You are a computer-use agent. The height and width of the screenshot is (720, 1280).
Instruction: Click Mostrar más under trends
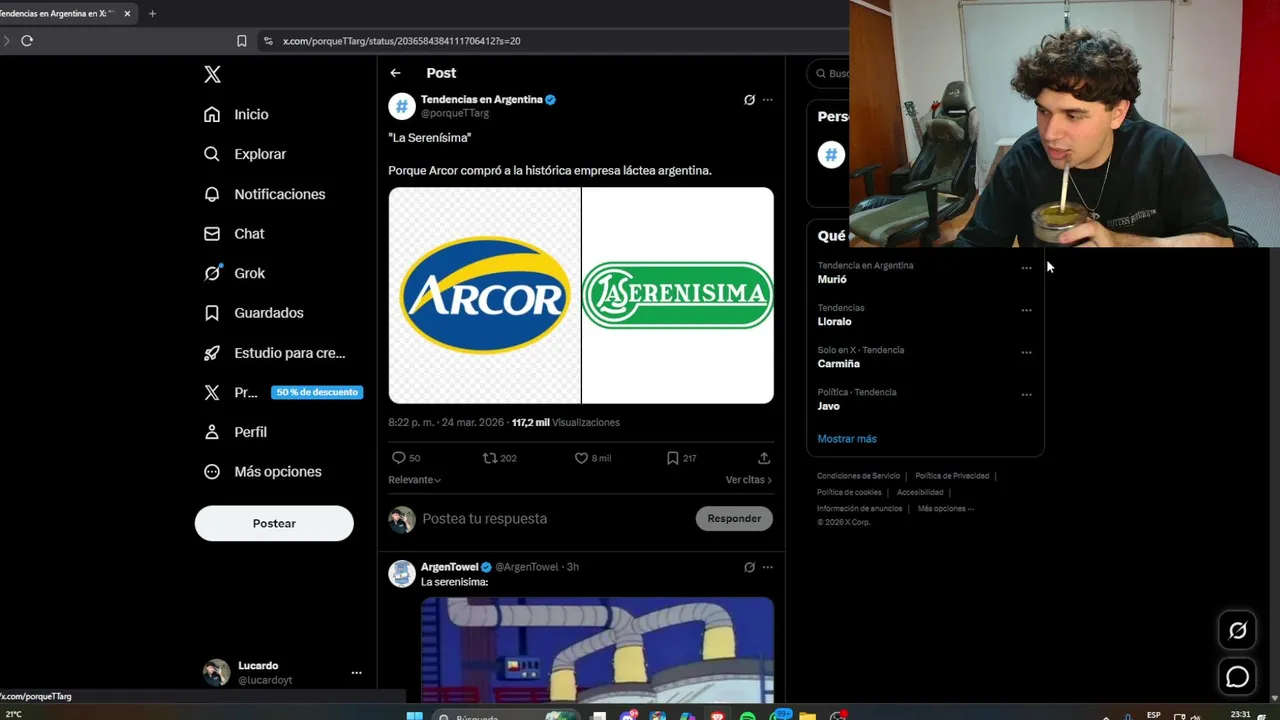(x=847, y=439)
